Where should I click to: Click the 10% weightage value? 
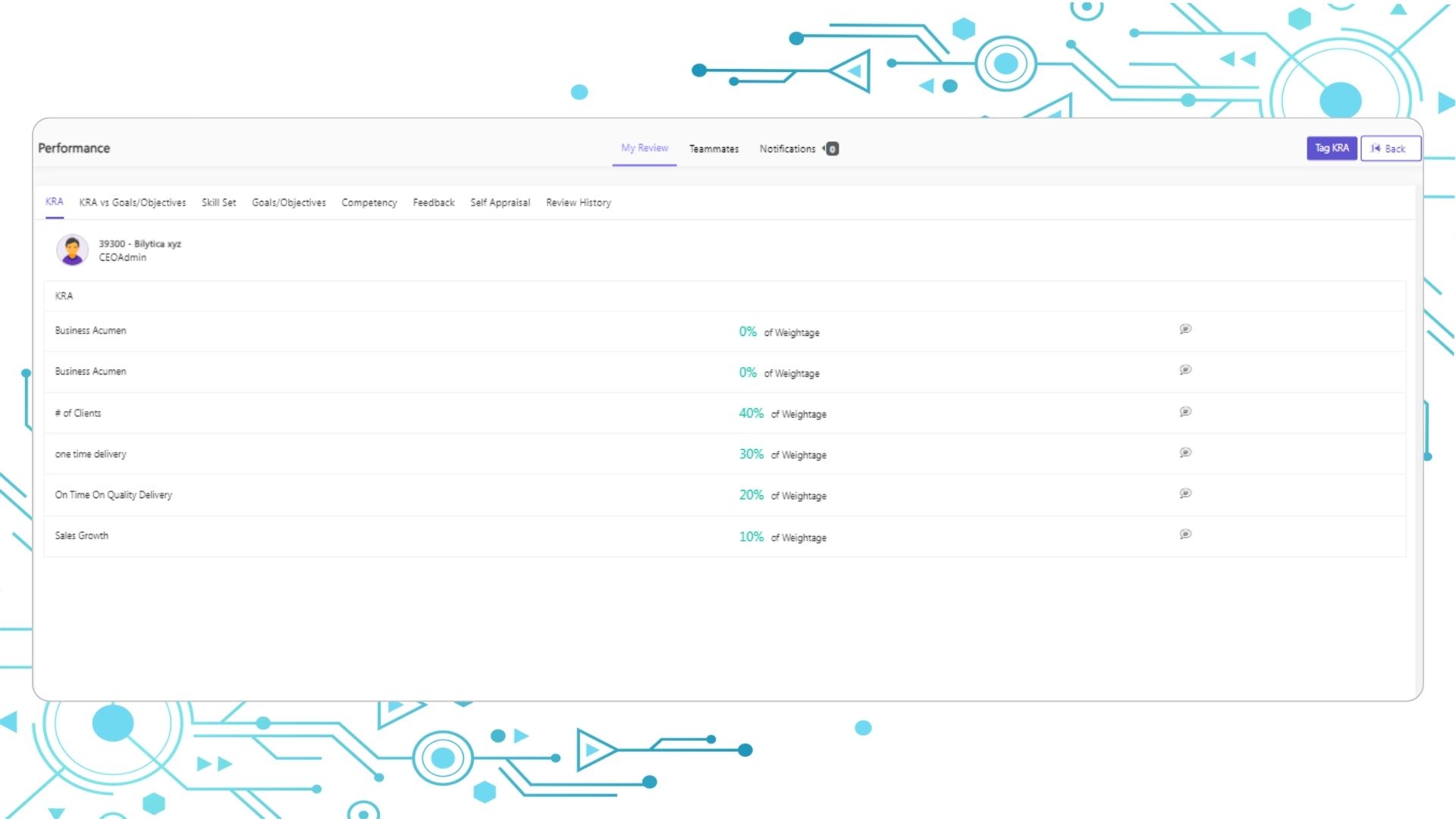(x=752, y=537)
